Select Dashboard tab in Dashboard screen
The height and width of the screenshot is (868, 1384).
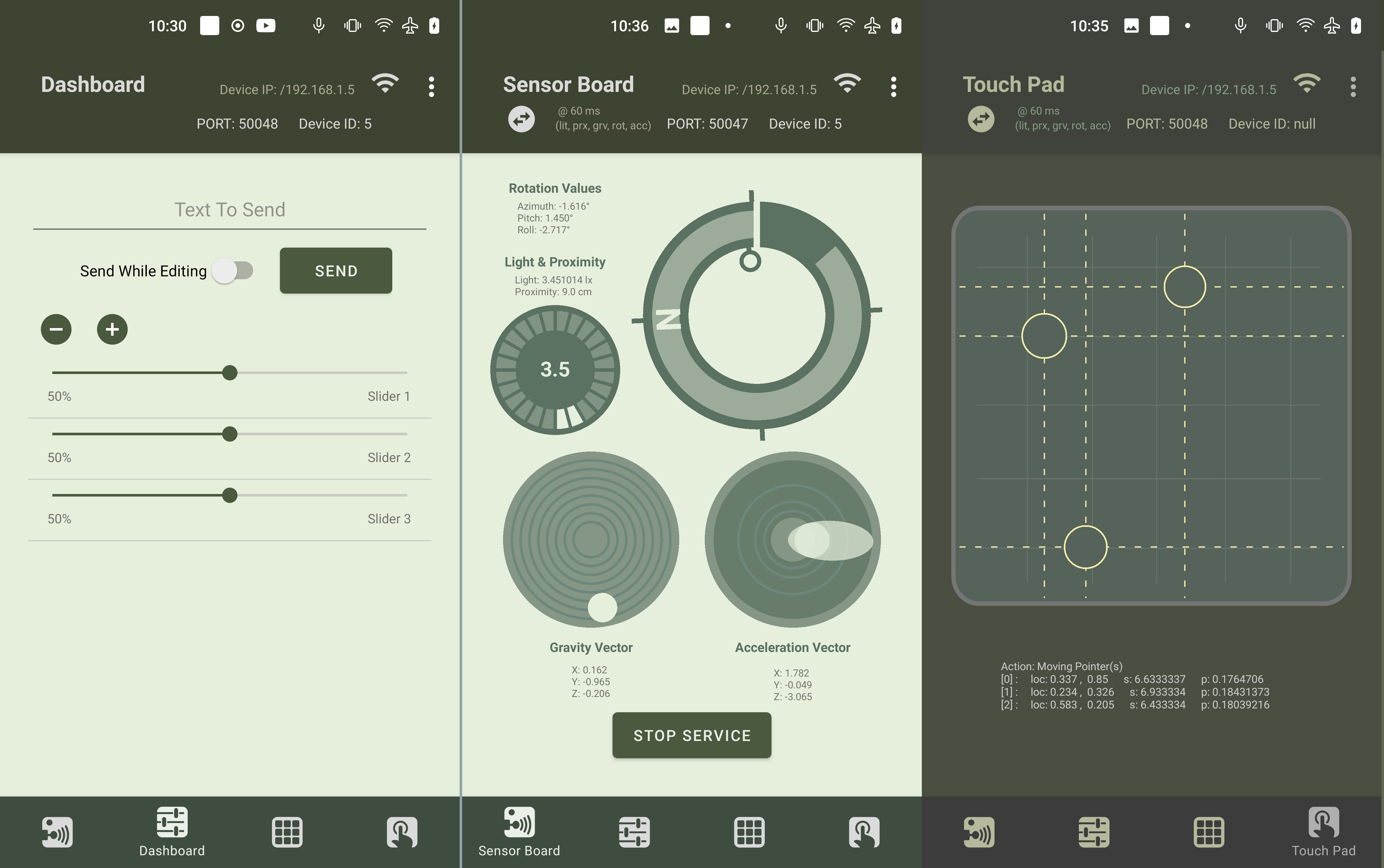172,832
